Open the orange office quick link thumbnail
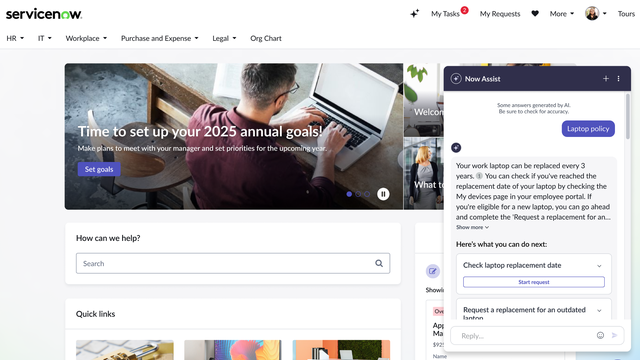This screenshot has height=360, width=640. 341,350
